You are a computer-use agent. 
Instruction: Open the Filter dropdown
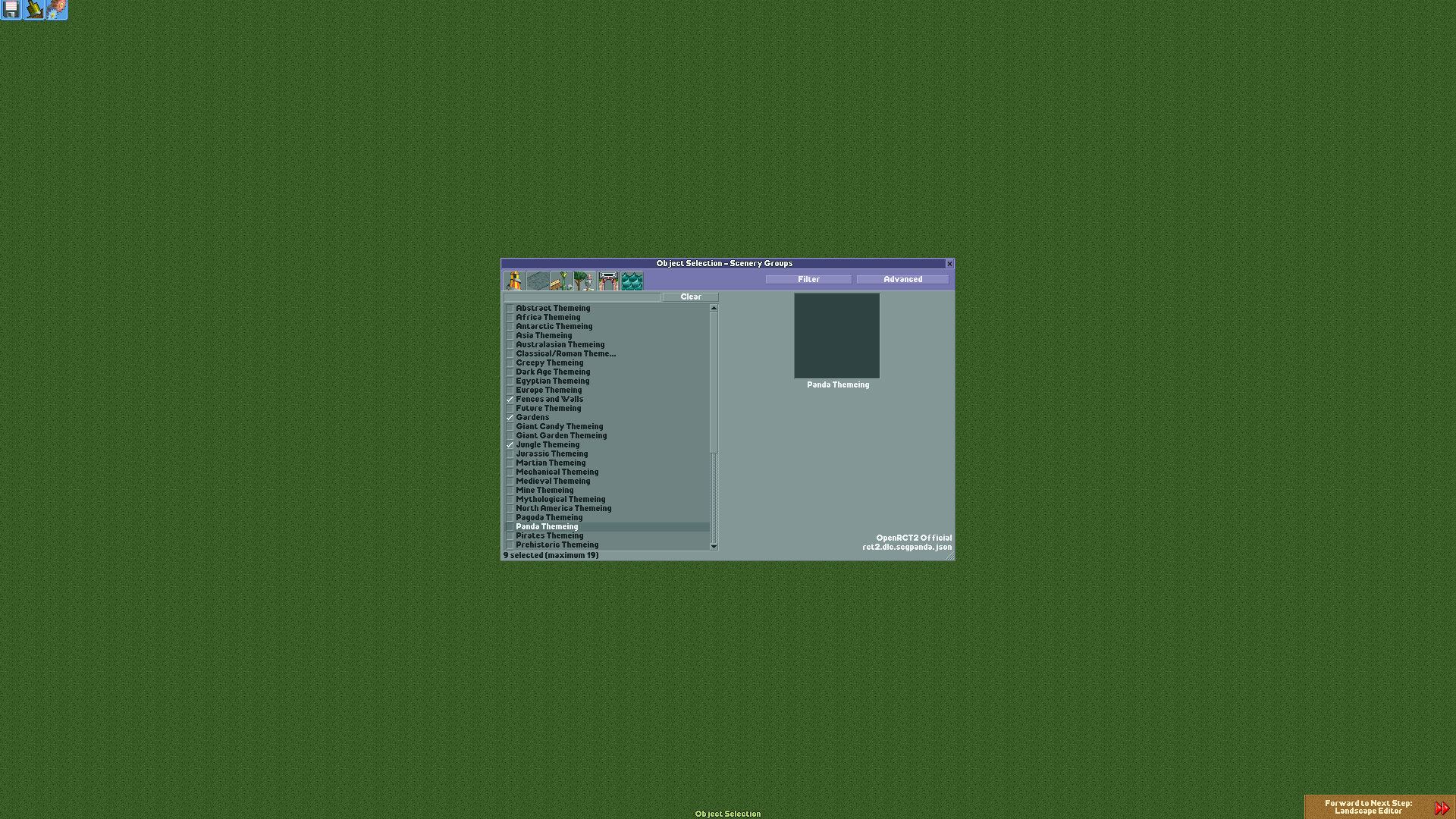point(808,279)
